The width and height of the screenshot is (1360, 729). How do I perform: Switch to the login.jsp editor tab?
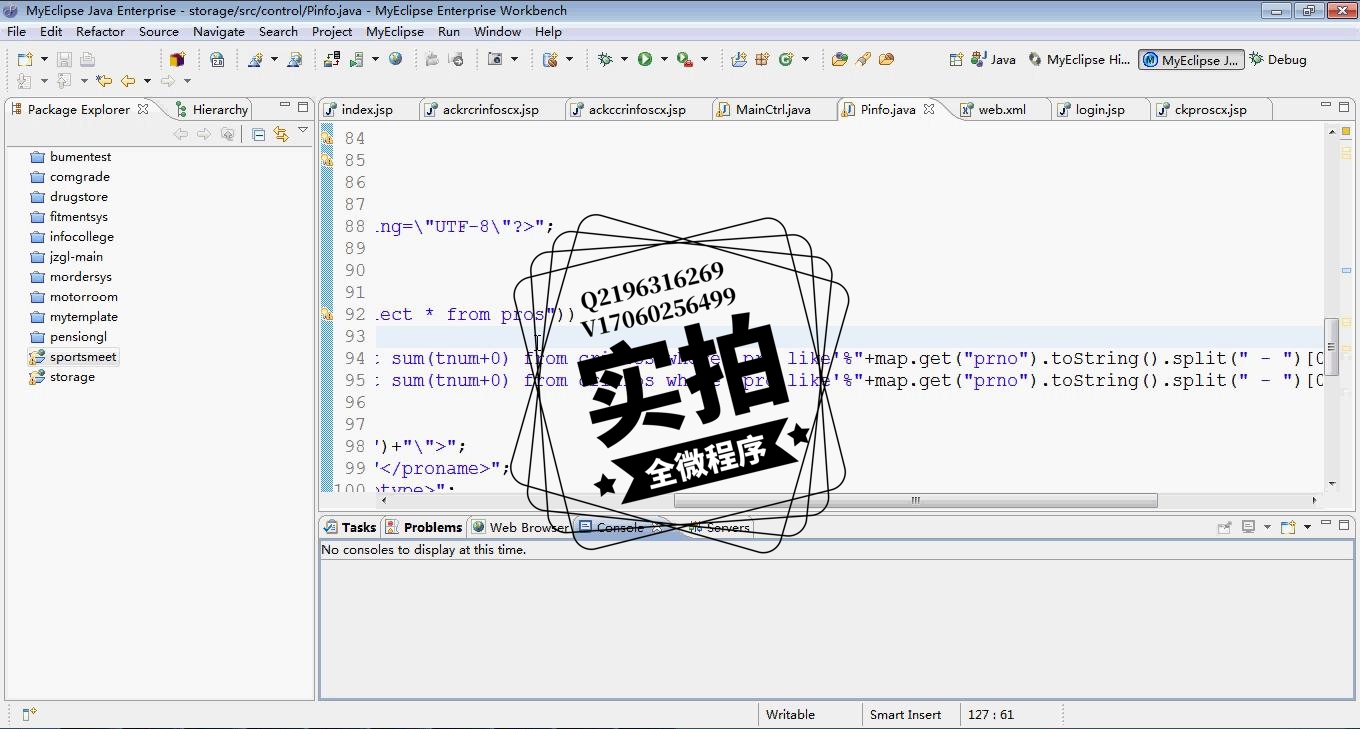point(1100,109)
